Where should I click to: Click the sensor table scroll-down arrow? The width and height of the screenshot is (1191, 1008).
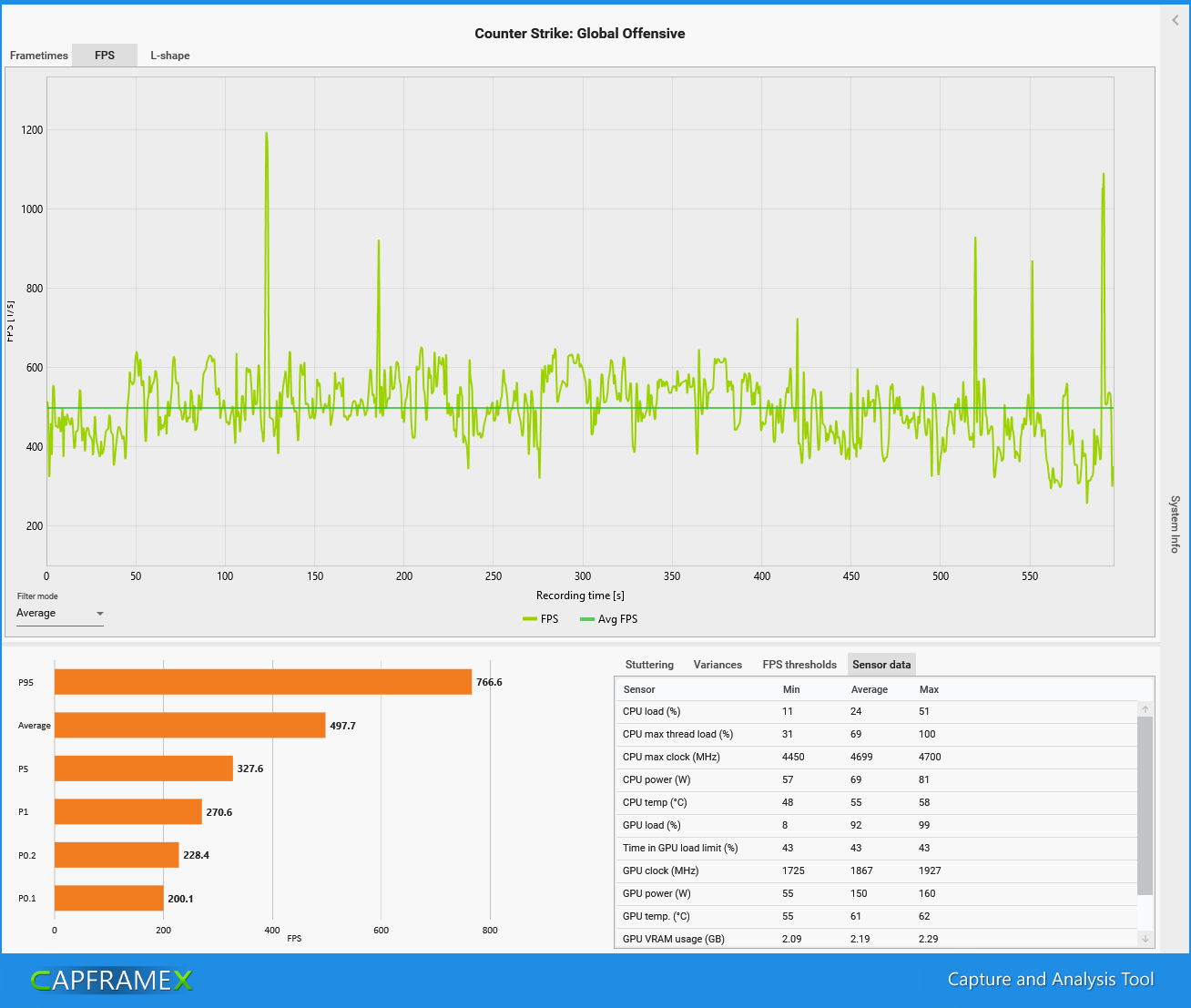pyautogui.click(x=1145, y=939)
